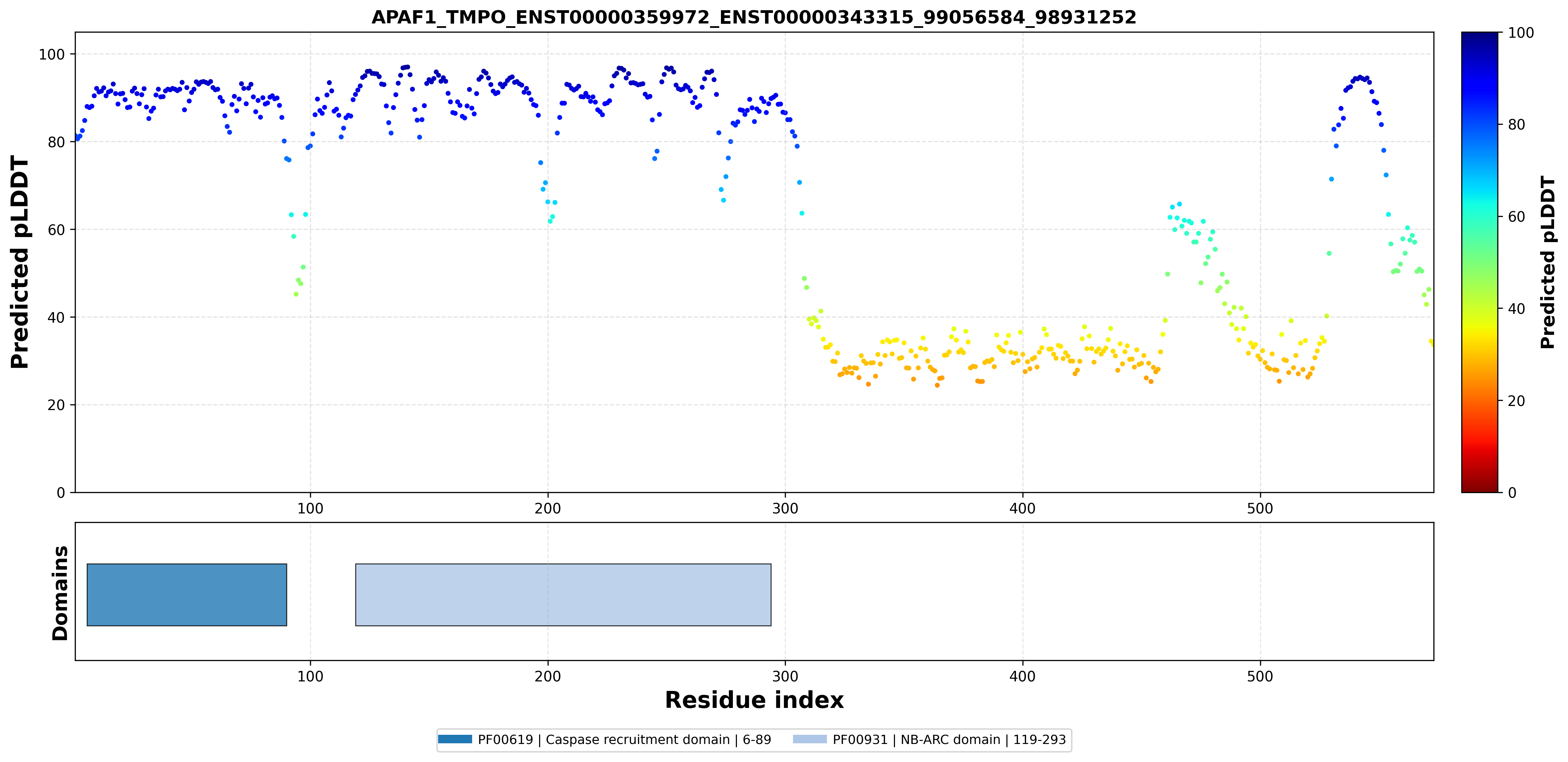This screenshot has width=1568, height=762.
Task: Click the 100 tick on colorbar
Action: [1520, 33]
